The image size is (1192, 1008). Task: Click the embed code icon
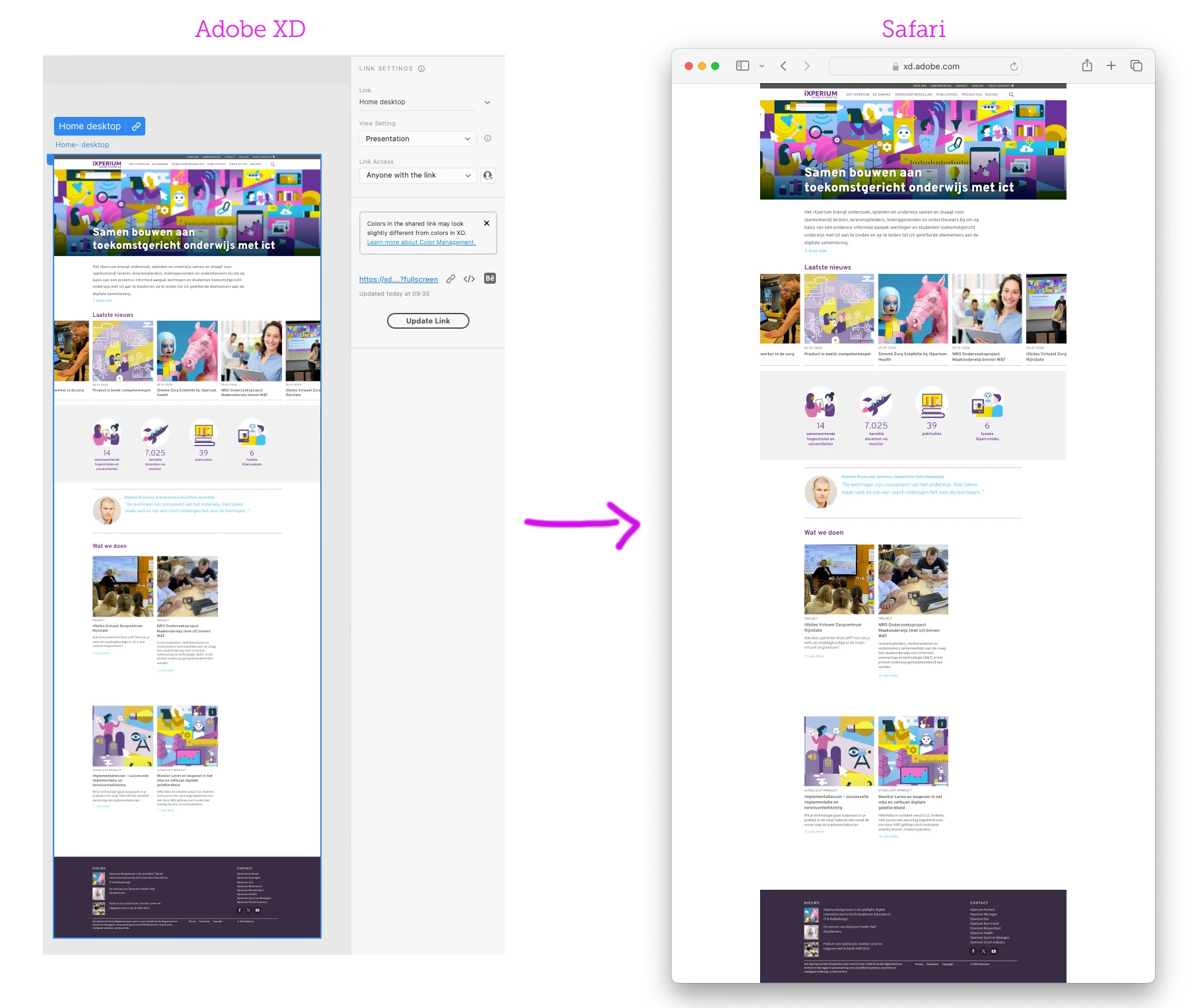click(x=470, y=279)
